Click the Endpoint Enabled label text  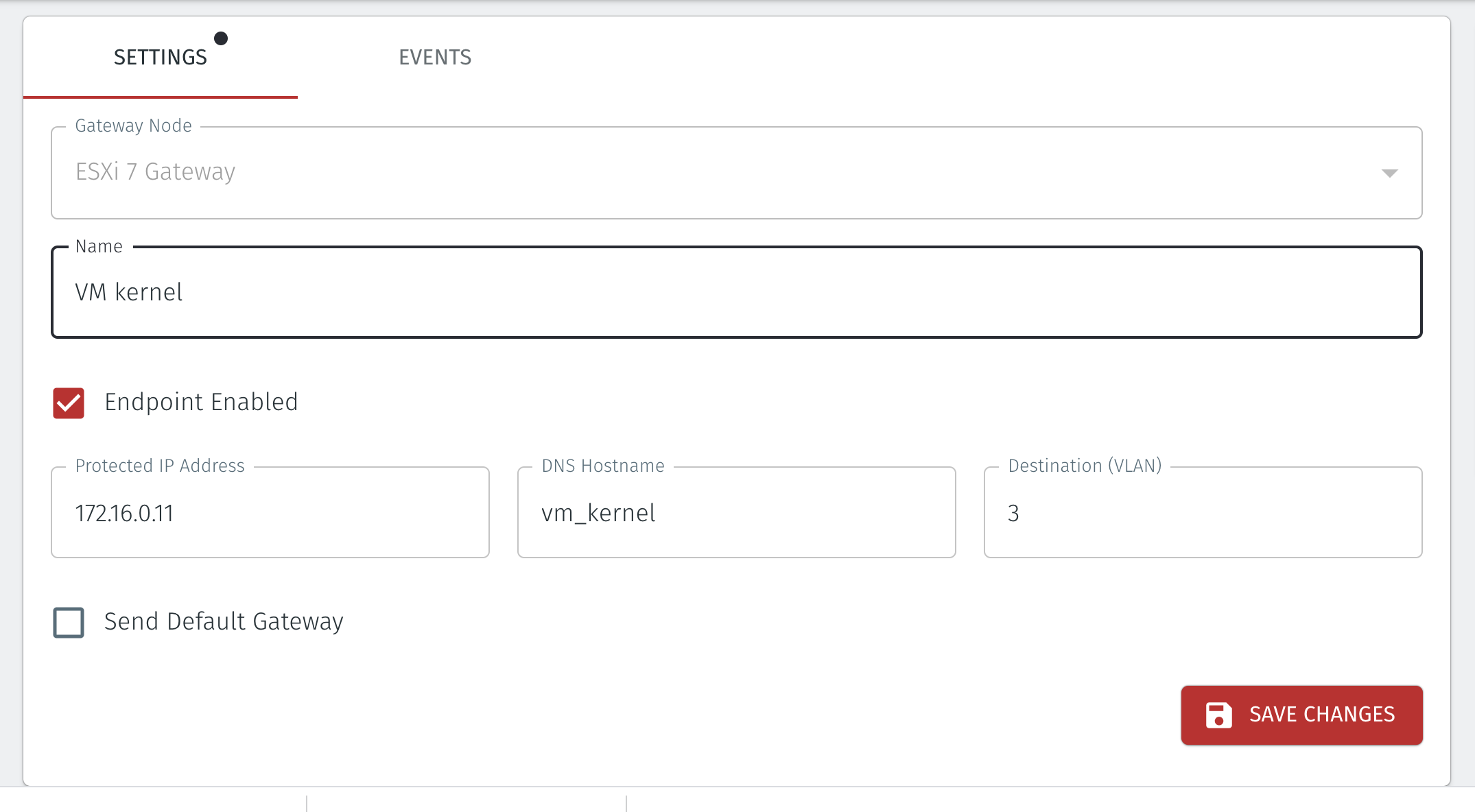tap(201, 402)
